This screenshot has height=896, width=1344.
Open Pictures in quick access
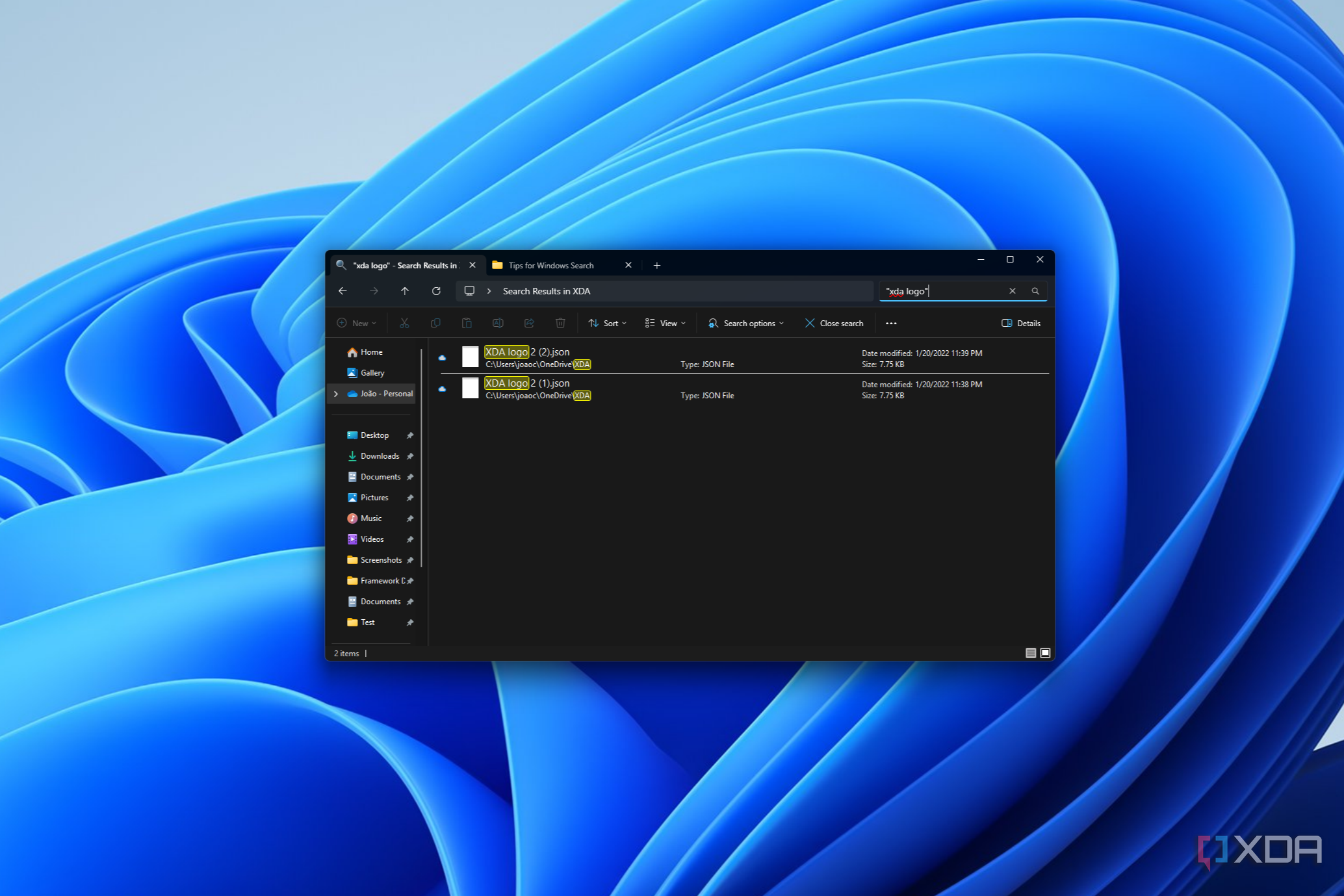(x=374, y=498)
